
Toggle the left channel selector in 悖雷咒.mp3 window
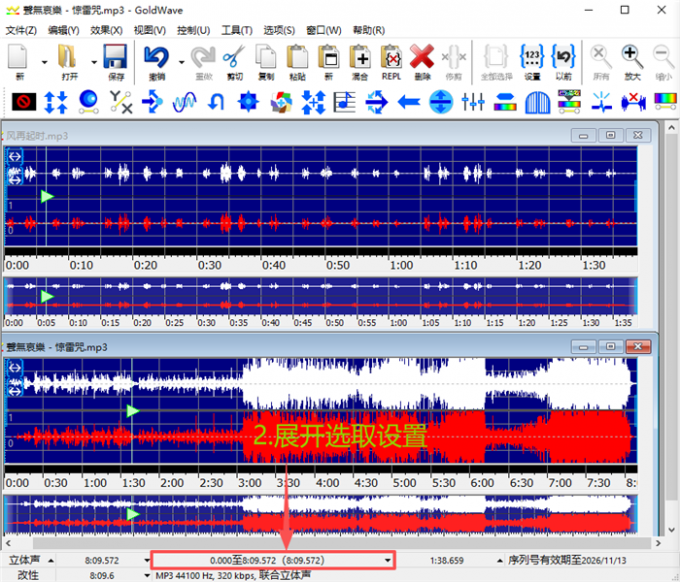coord(15,367)
